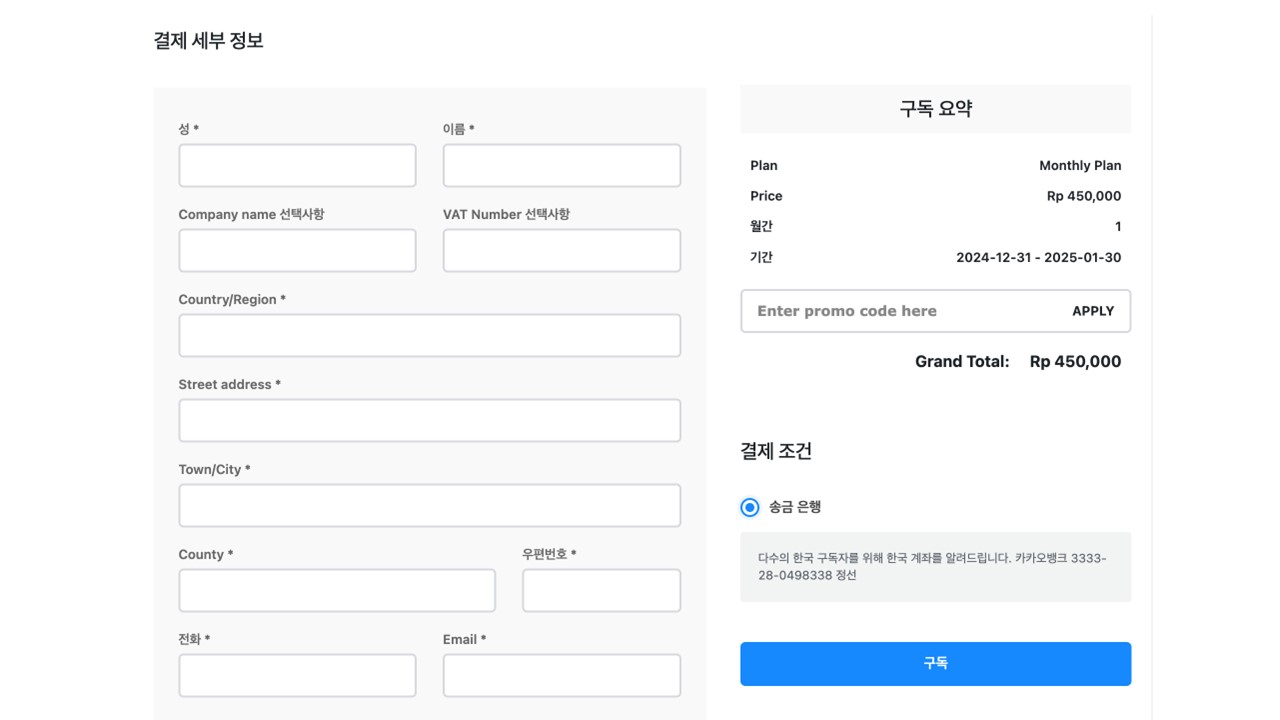This screenshot has width=1280, height=720.
Task: Click the 구독 요약 summary header
Action: pyautogui.click(x=935, y=109)
